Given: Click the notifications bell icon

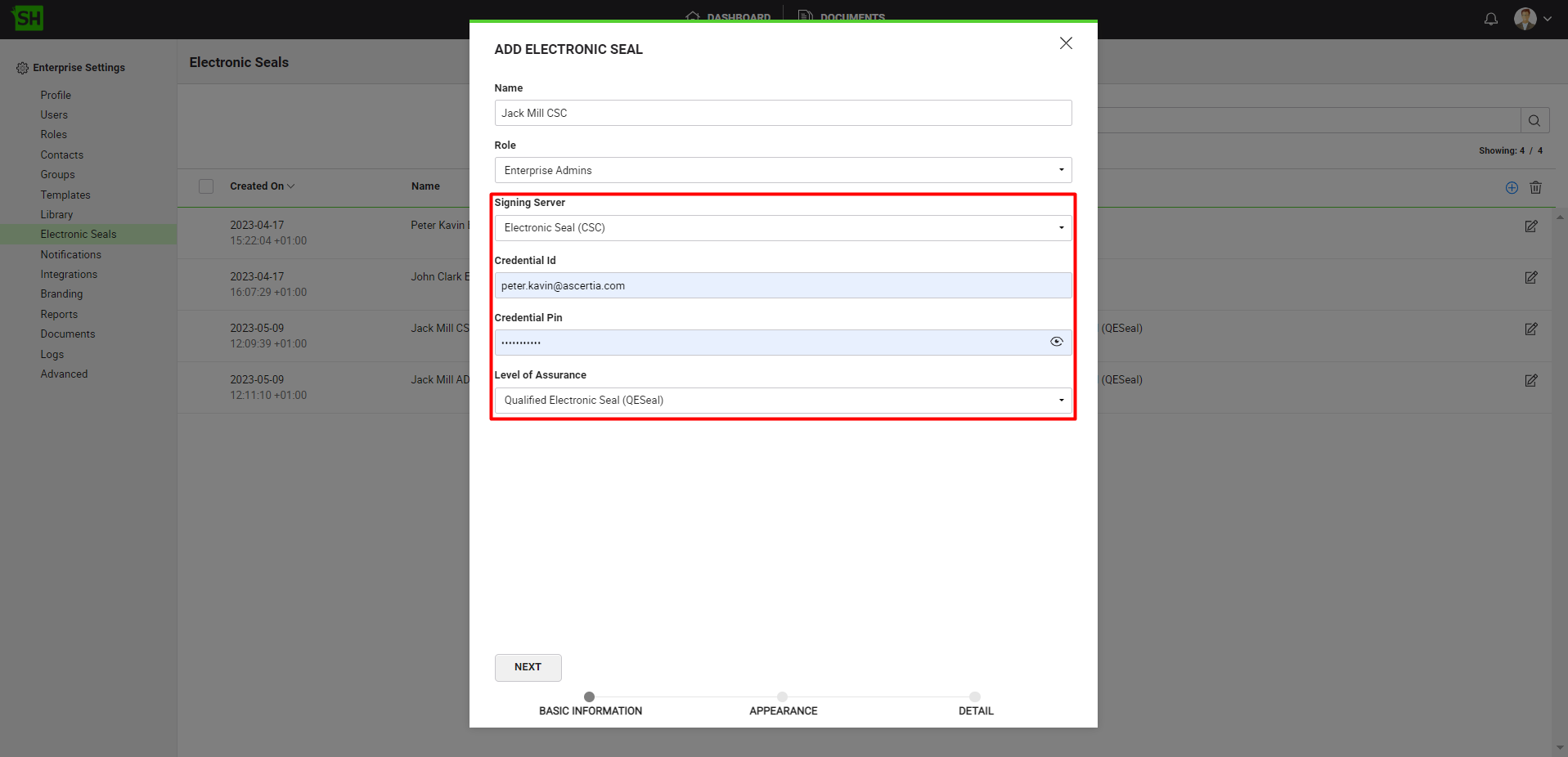Looking at the screenshot, I should (x=1490, y=19).
